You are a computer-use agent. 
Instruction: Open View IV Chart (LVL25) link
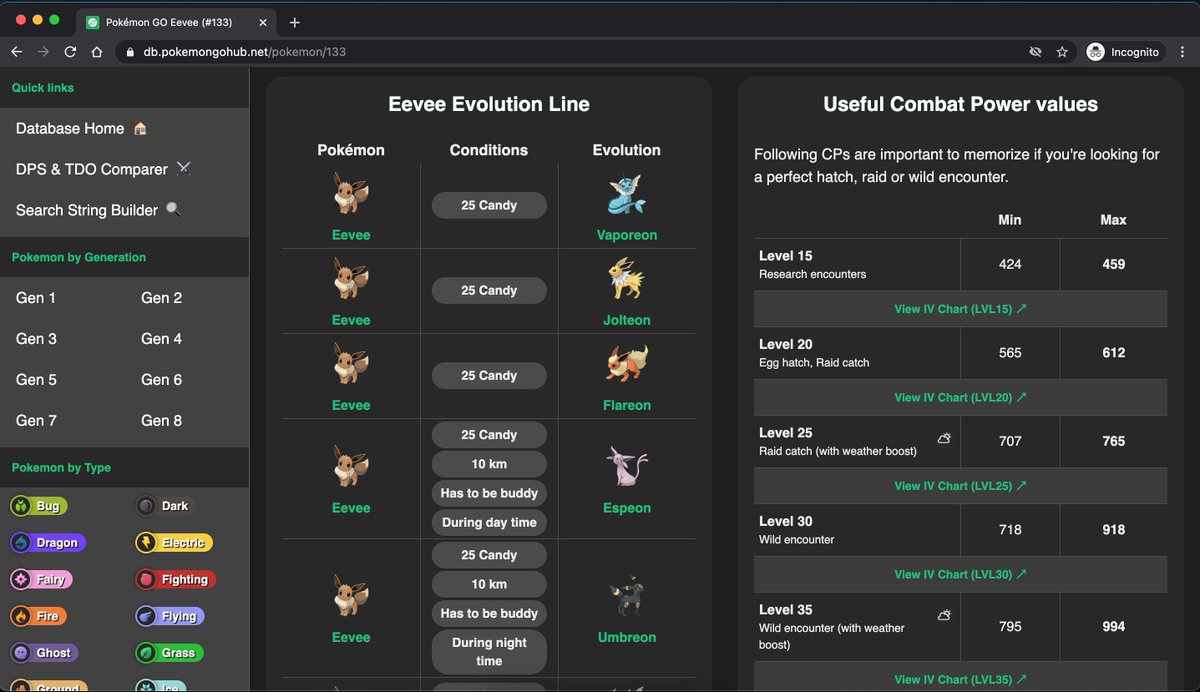(960, 486)
